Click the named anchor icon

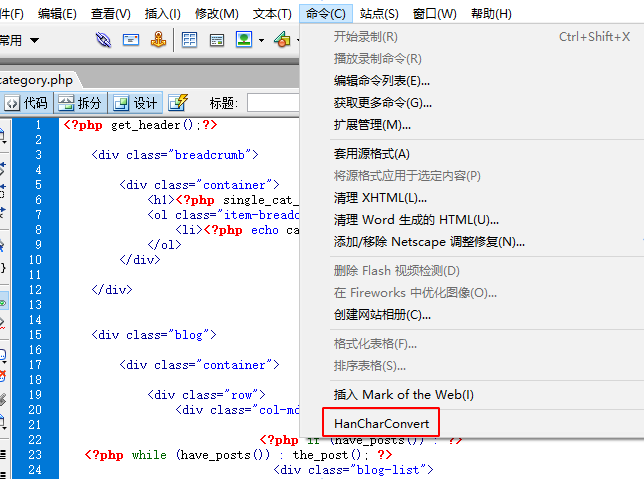coord(158,40)
